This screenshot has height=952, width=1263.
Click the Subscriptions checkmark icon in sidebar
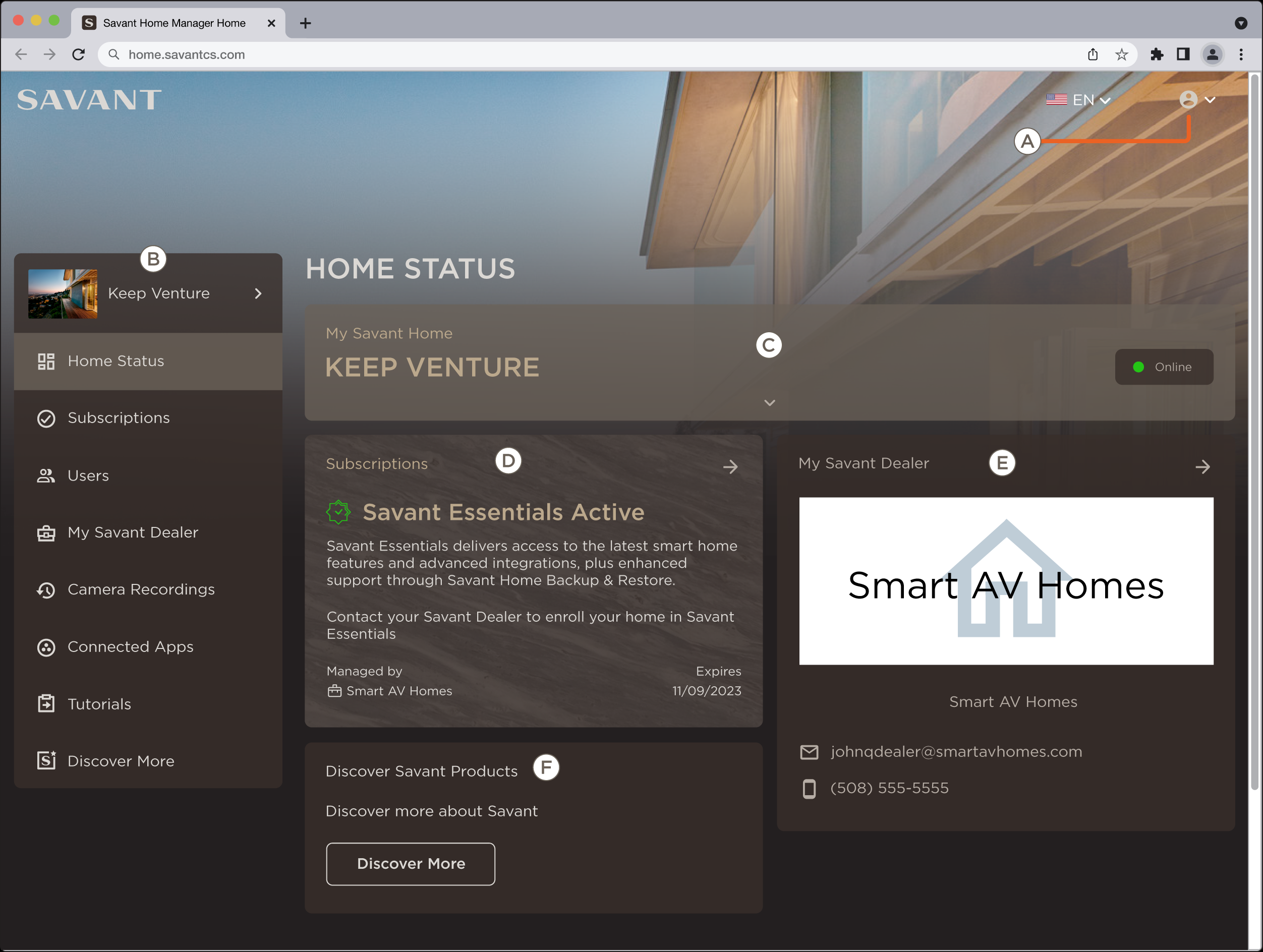coord(46,419)
